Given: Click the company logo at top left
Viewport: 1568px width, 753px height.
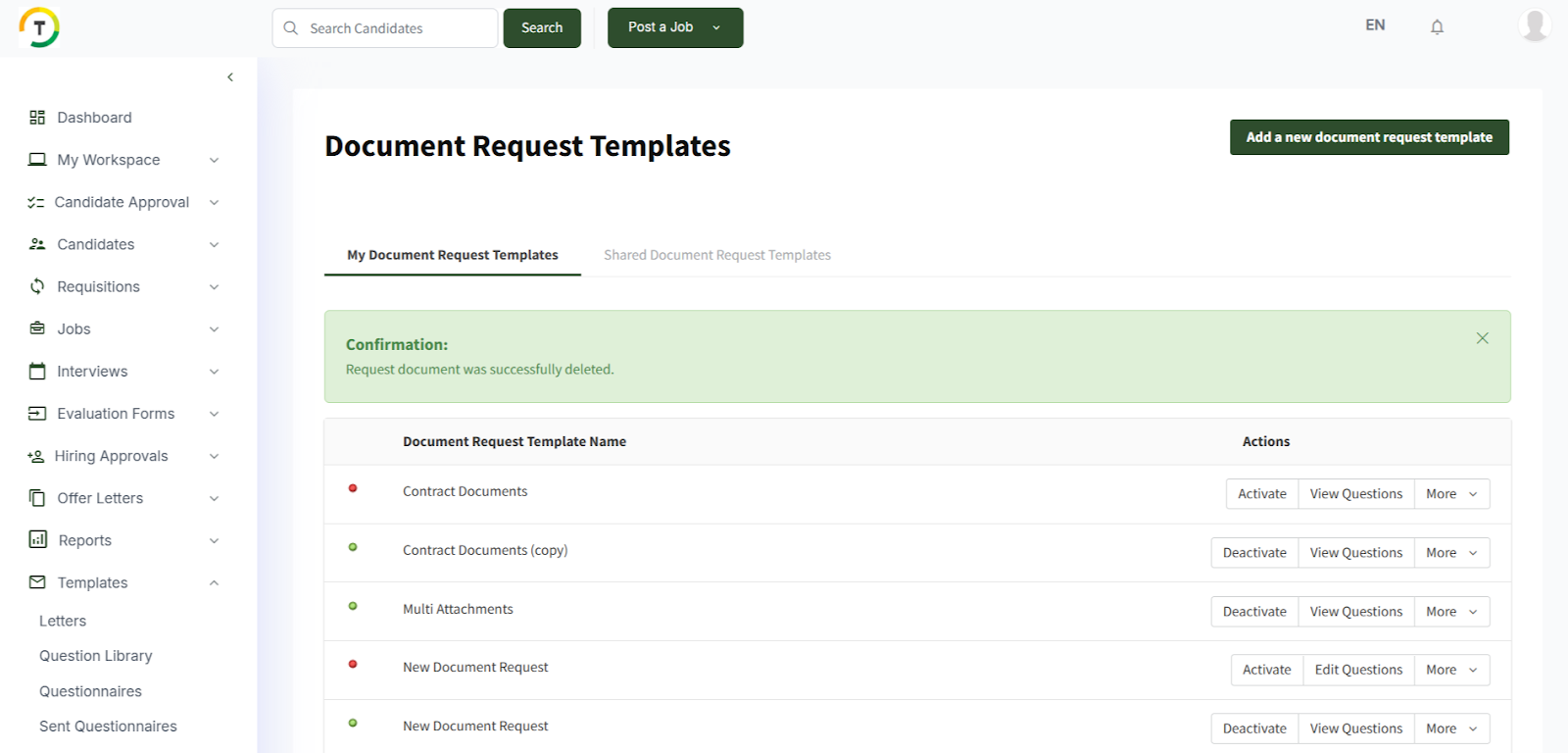Looking at the screenshot, I should 39,27.
